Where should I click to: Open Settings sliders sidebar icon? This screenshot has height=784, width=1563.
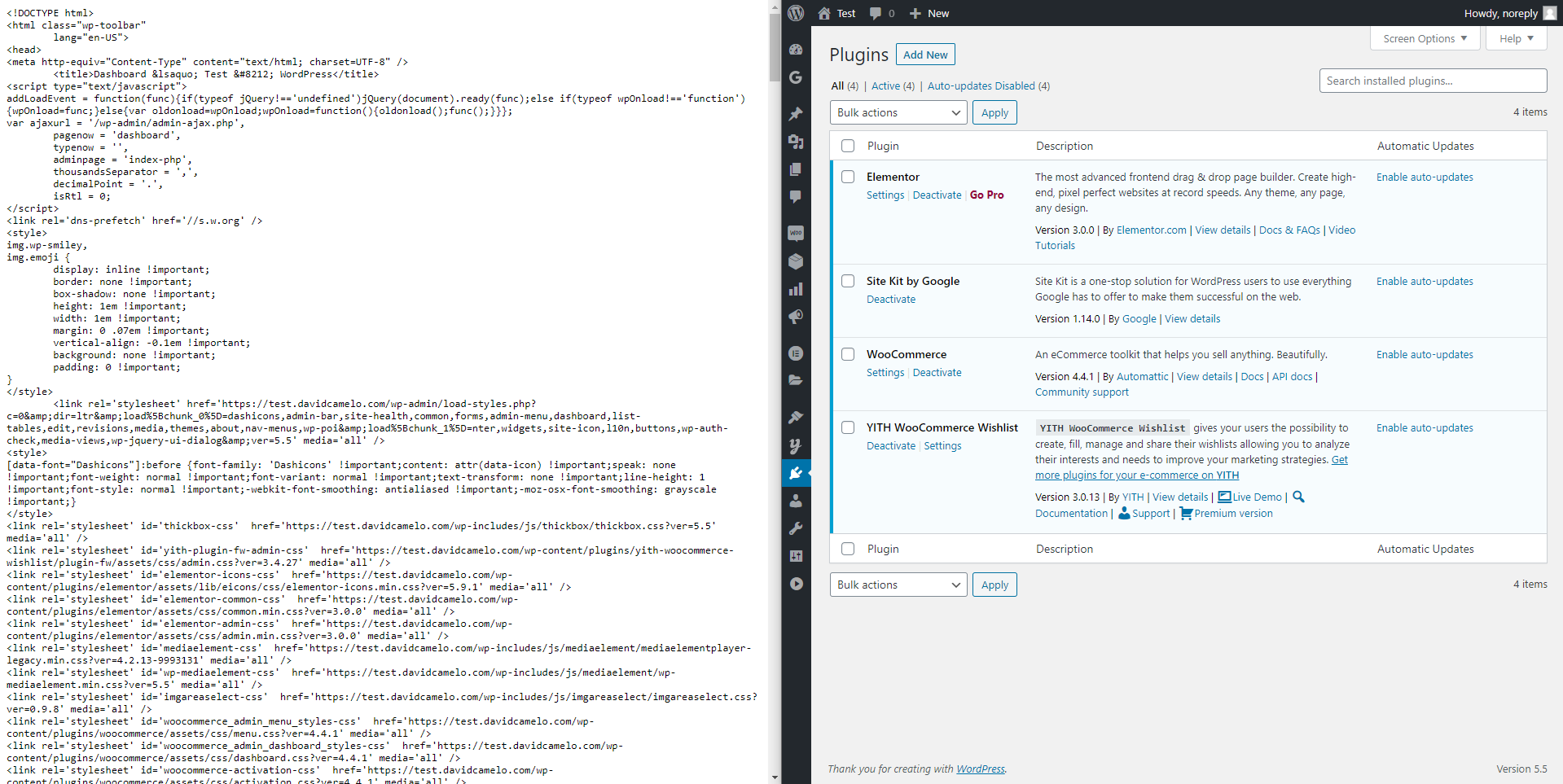tap(796, 556)
